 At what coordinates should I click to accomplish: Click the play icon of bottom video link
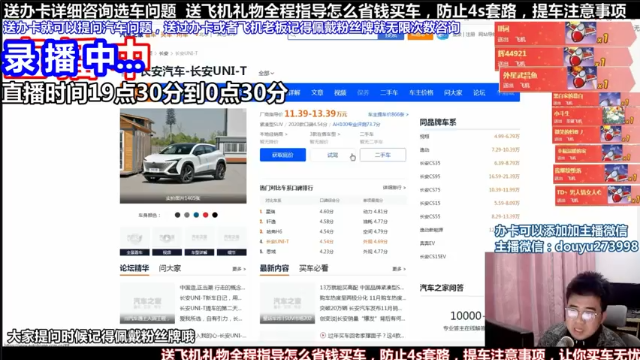[323, 336]
